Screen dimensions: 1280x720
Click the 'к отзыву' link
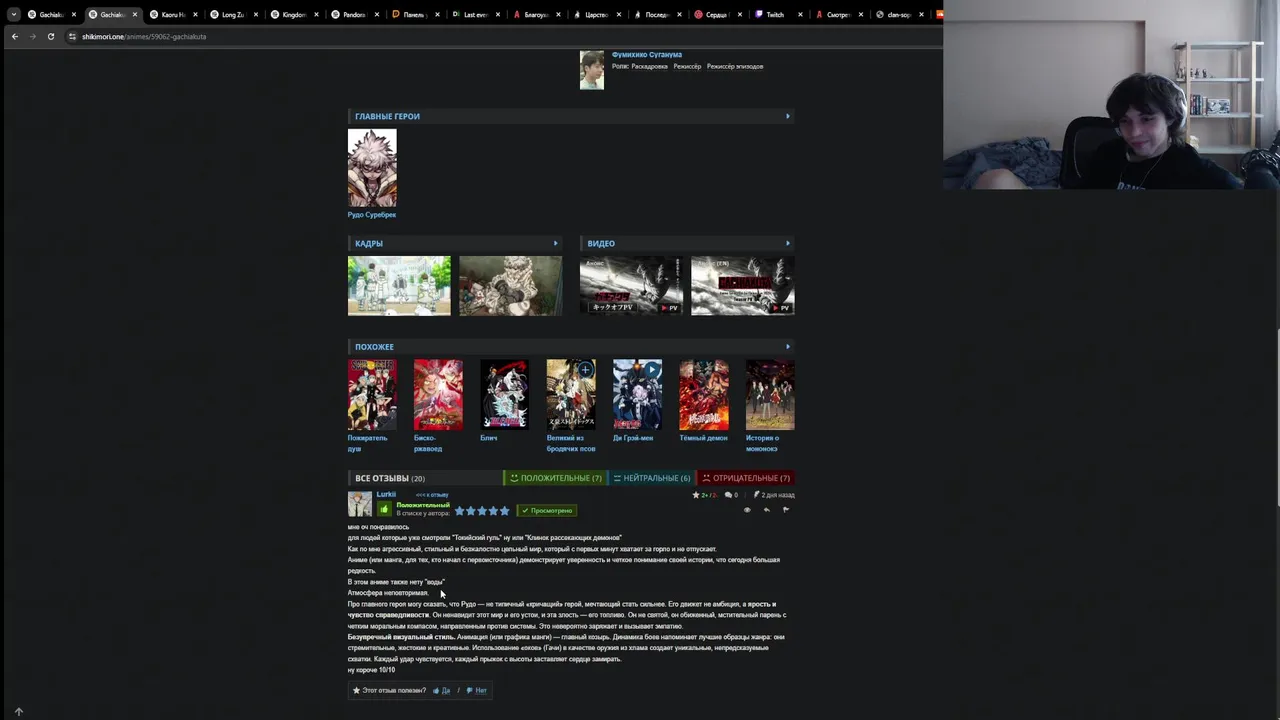point(432,495)
